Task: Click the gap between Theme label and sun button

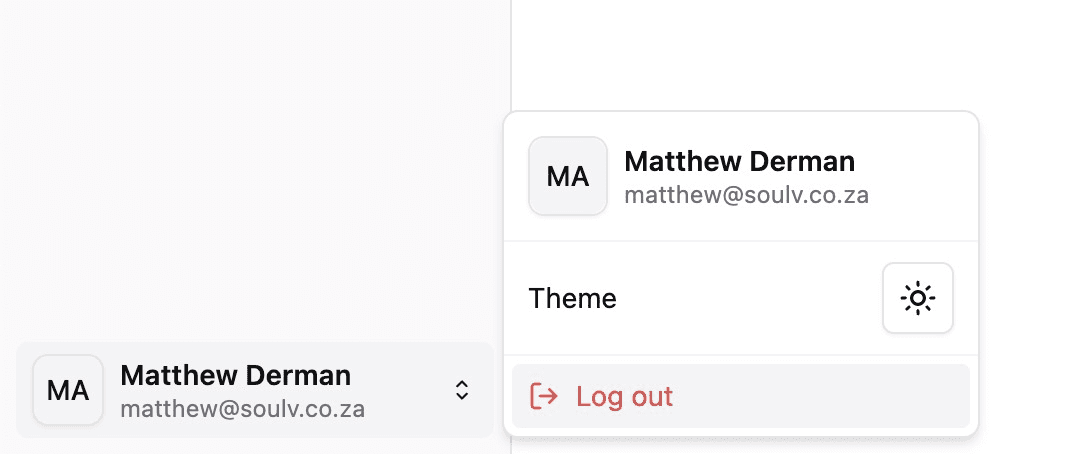Action: tap(750, 298)
